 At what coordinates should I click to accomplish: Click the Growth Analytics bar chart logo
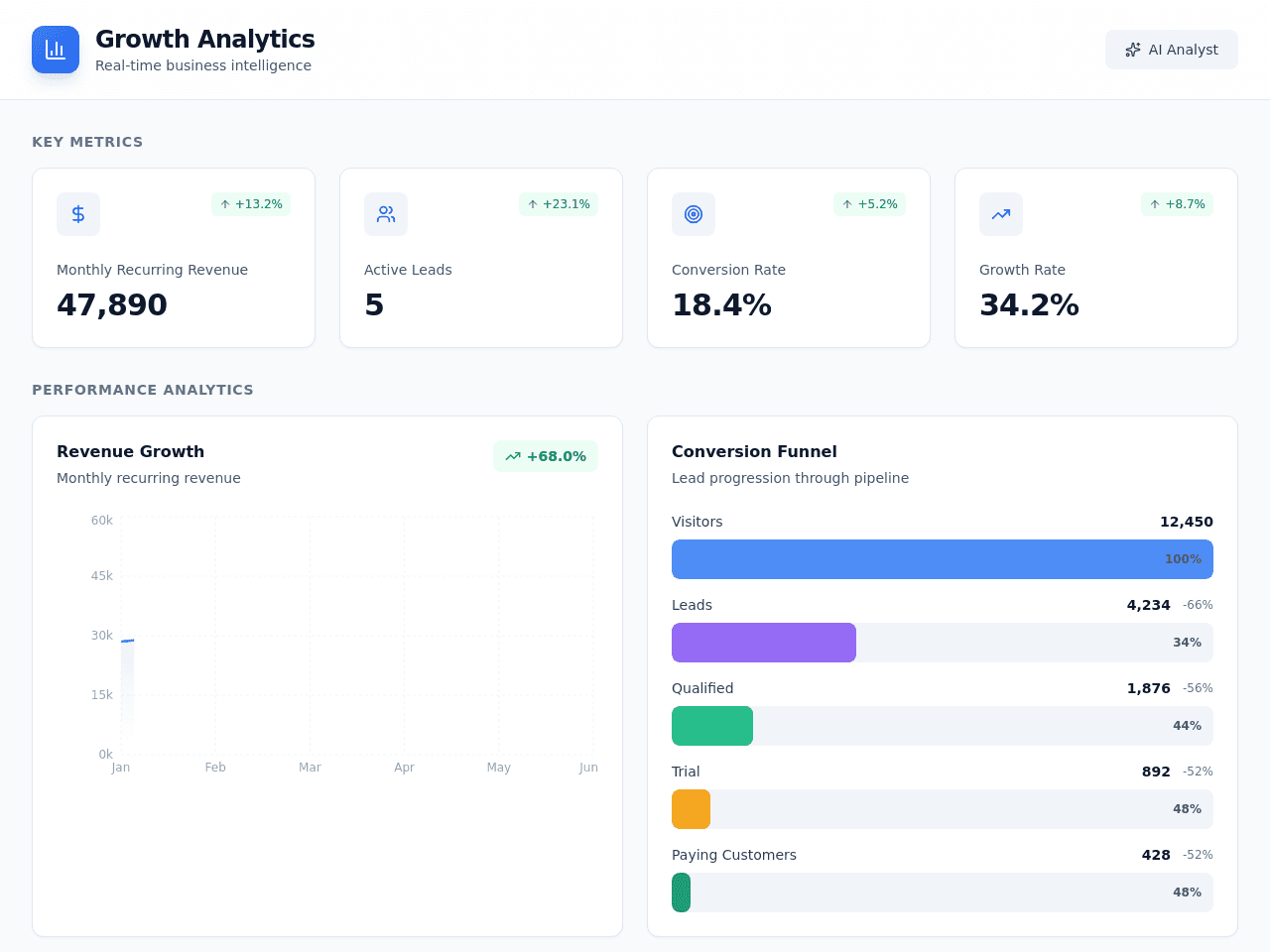tap(56, 50)
